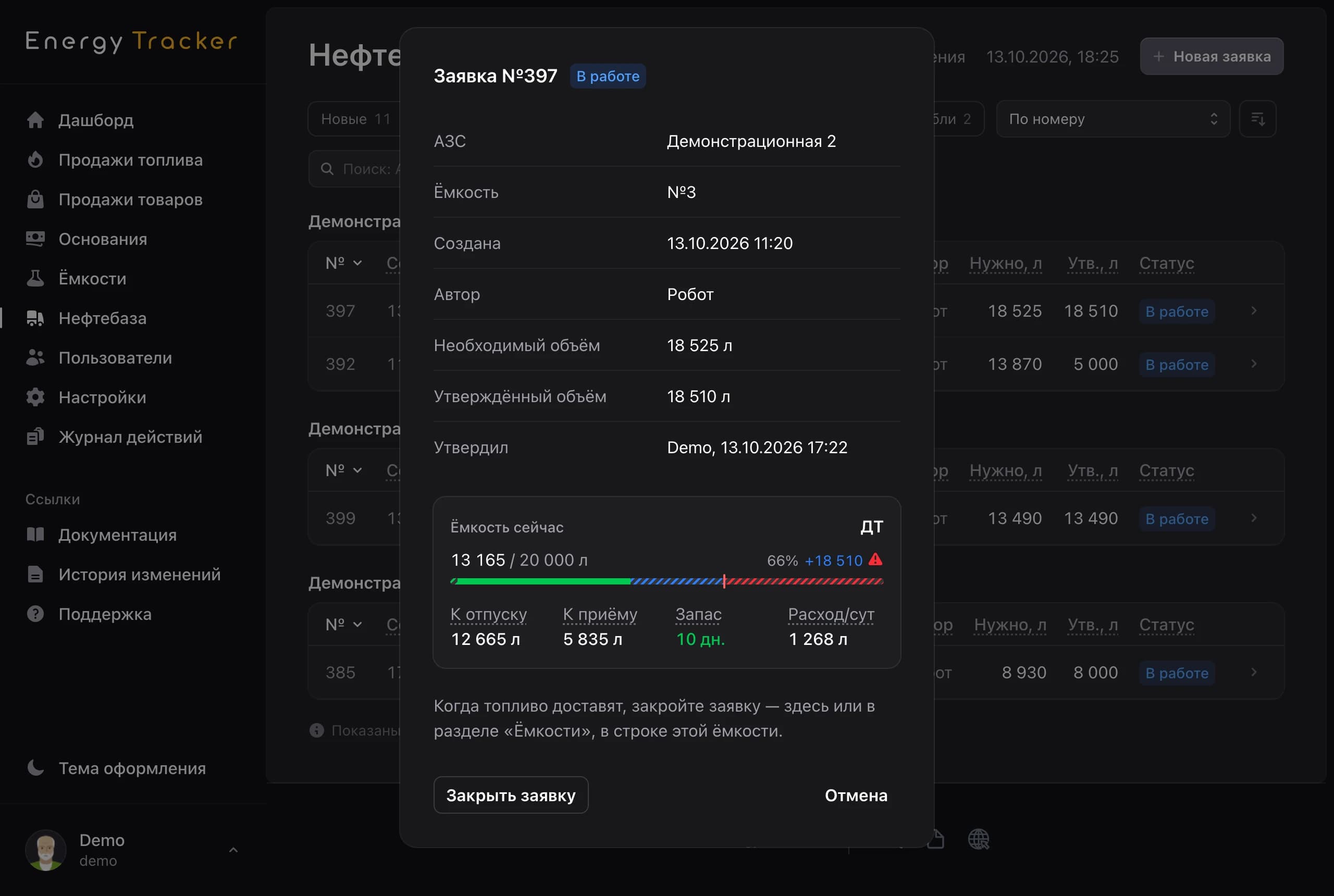Open request 399 row chevron

(x=1254, y=518)
